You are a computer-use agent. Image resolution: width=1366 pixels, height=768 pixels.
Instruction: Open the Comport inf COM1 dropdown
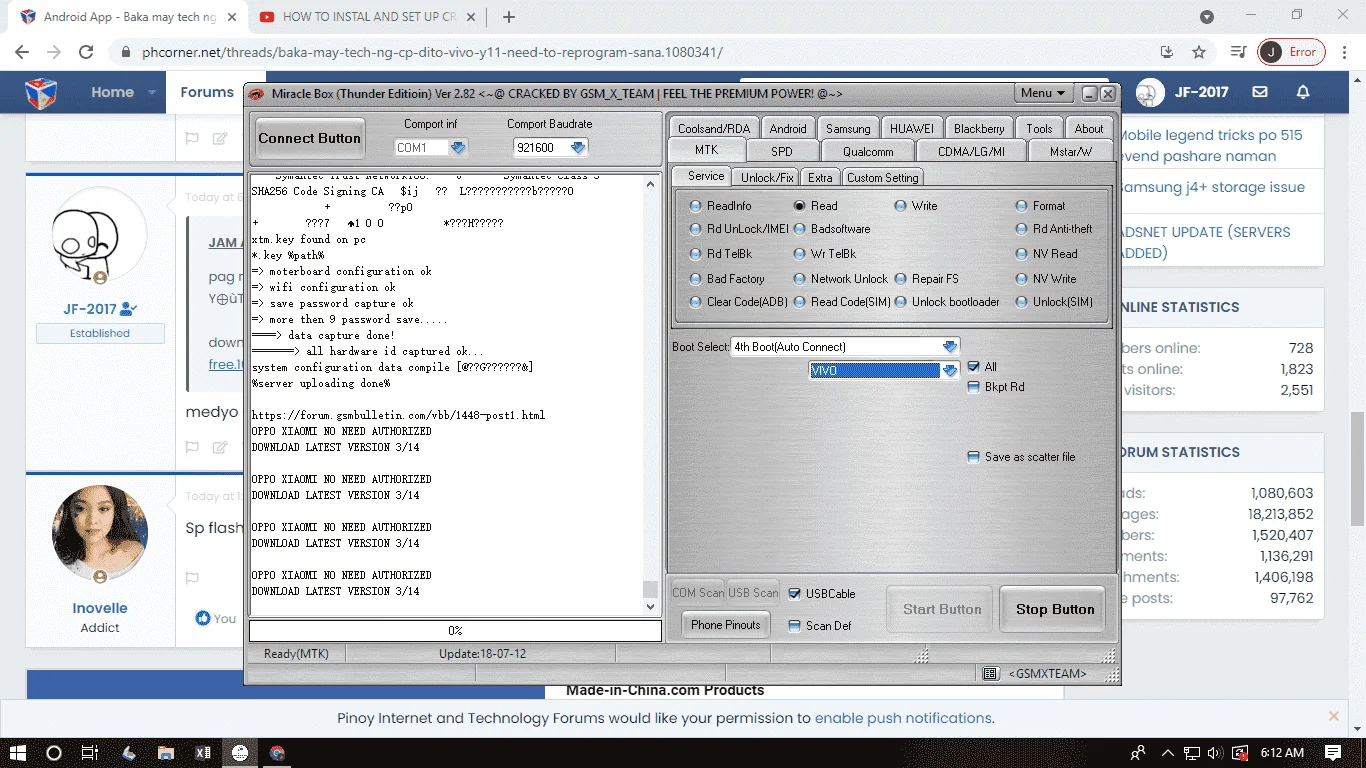tap(458, 148)
